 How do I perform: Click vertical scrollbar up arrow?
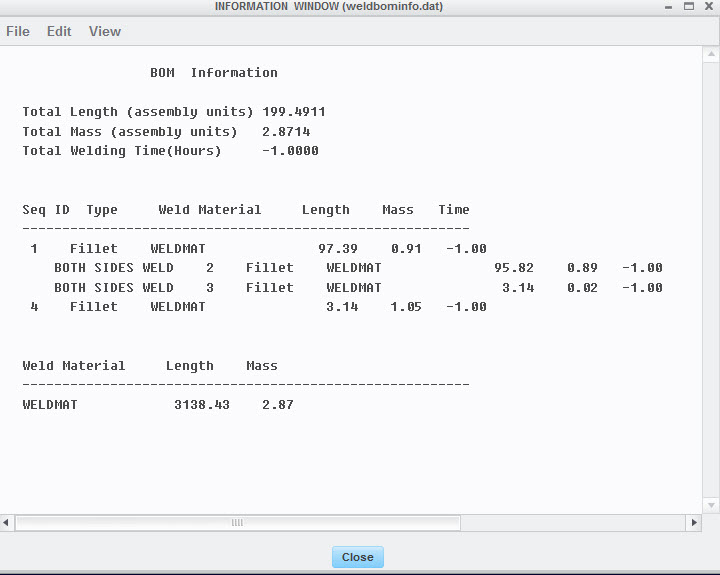711,54
